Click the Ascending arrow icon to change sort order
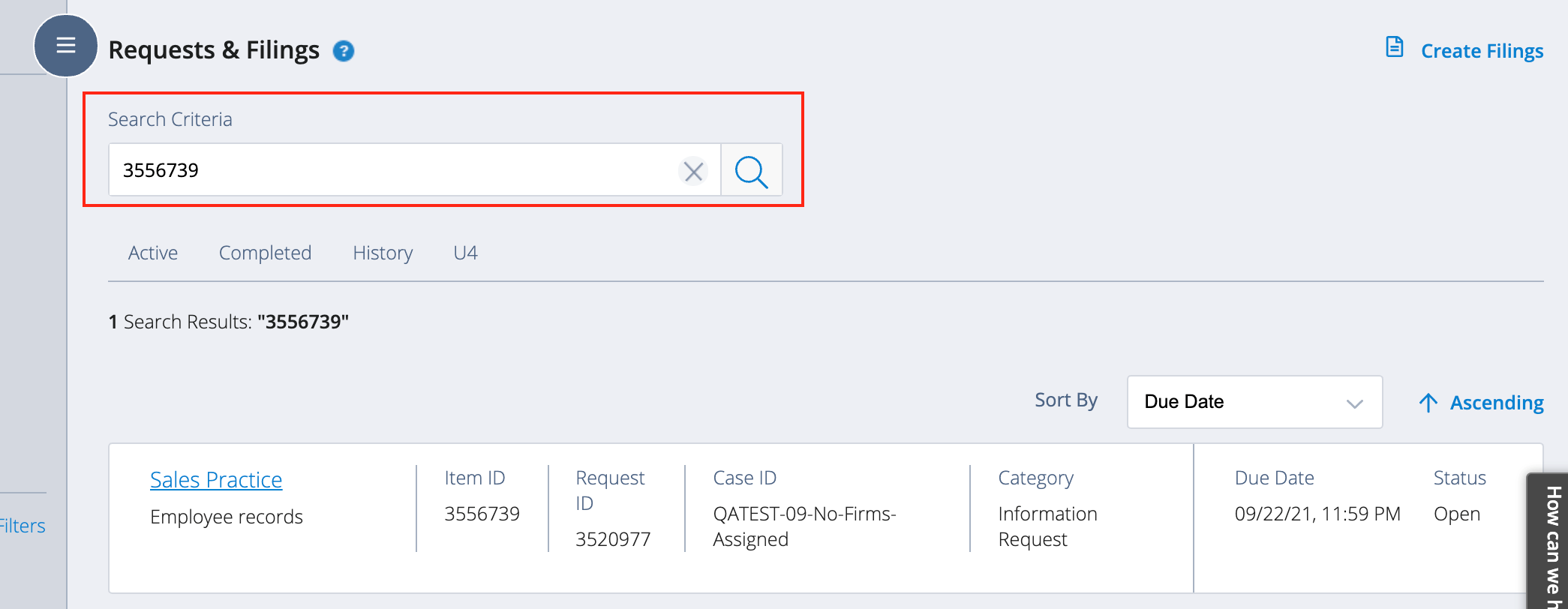Screen dimensions: 1568x609 1428,403
